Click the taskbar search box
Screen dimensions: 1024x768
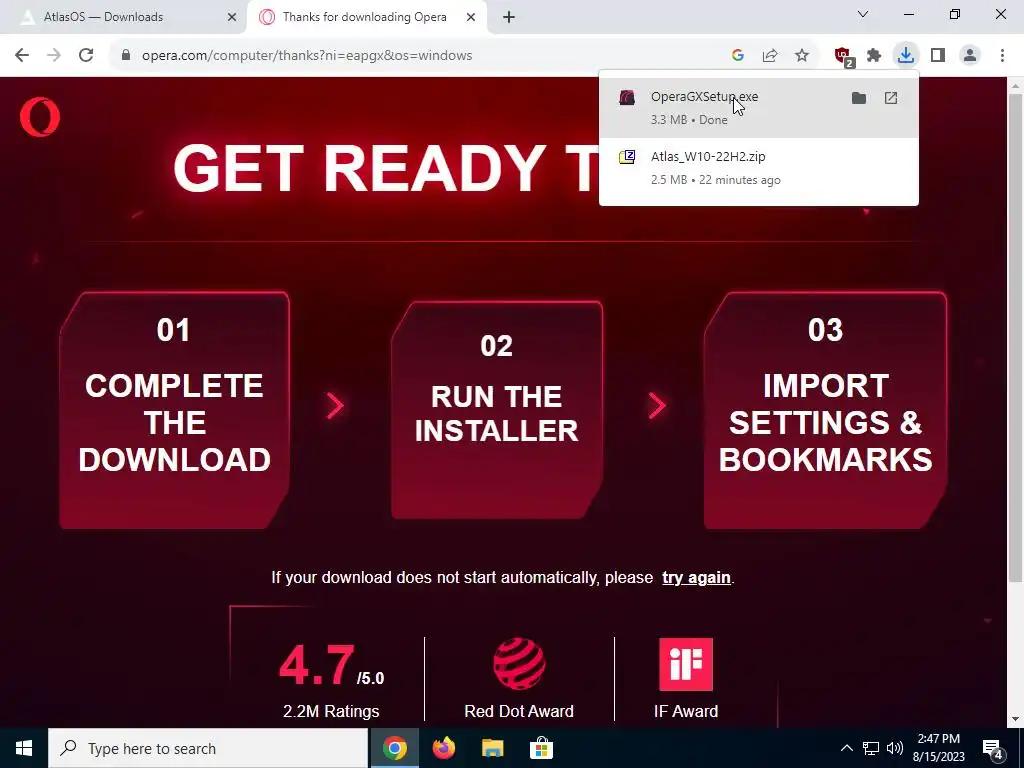[x=208, y=748]
